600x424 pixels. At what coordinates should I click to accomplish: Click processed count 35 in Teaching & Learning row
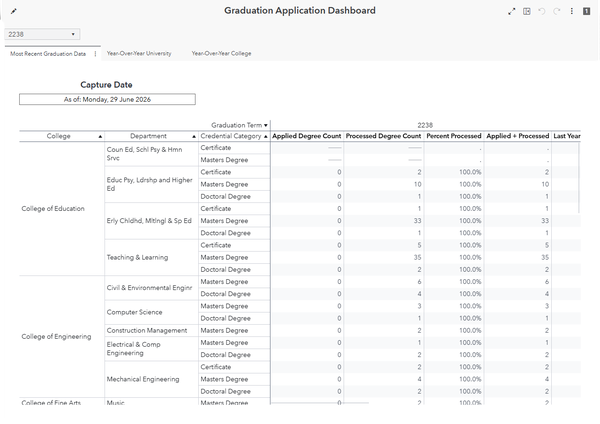tap(417, 258)
